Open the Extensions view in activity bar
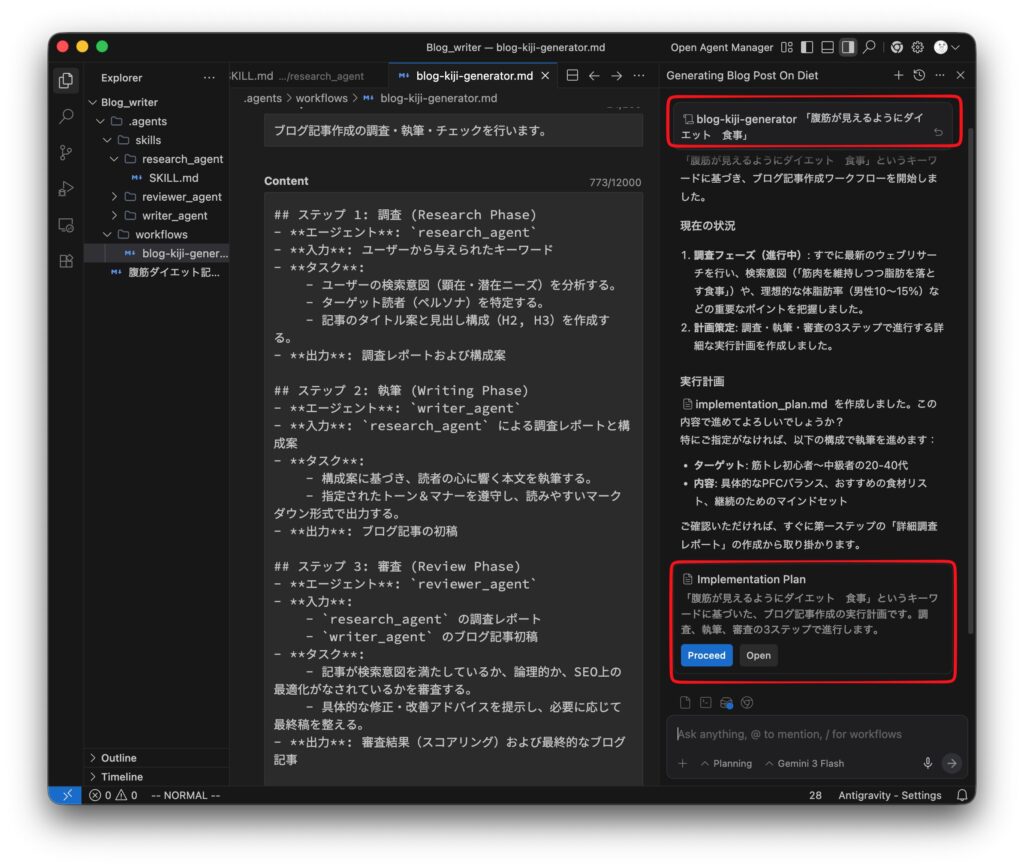Image resolution: width=1024 pixels, height=868 pixels. (x=66, y=261)
